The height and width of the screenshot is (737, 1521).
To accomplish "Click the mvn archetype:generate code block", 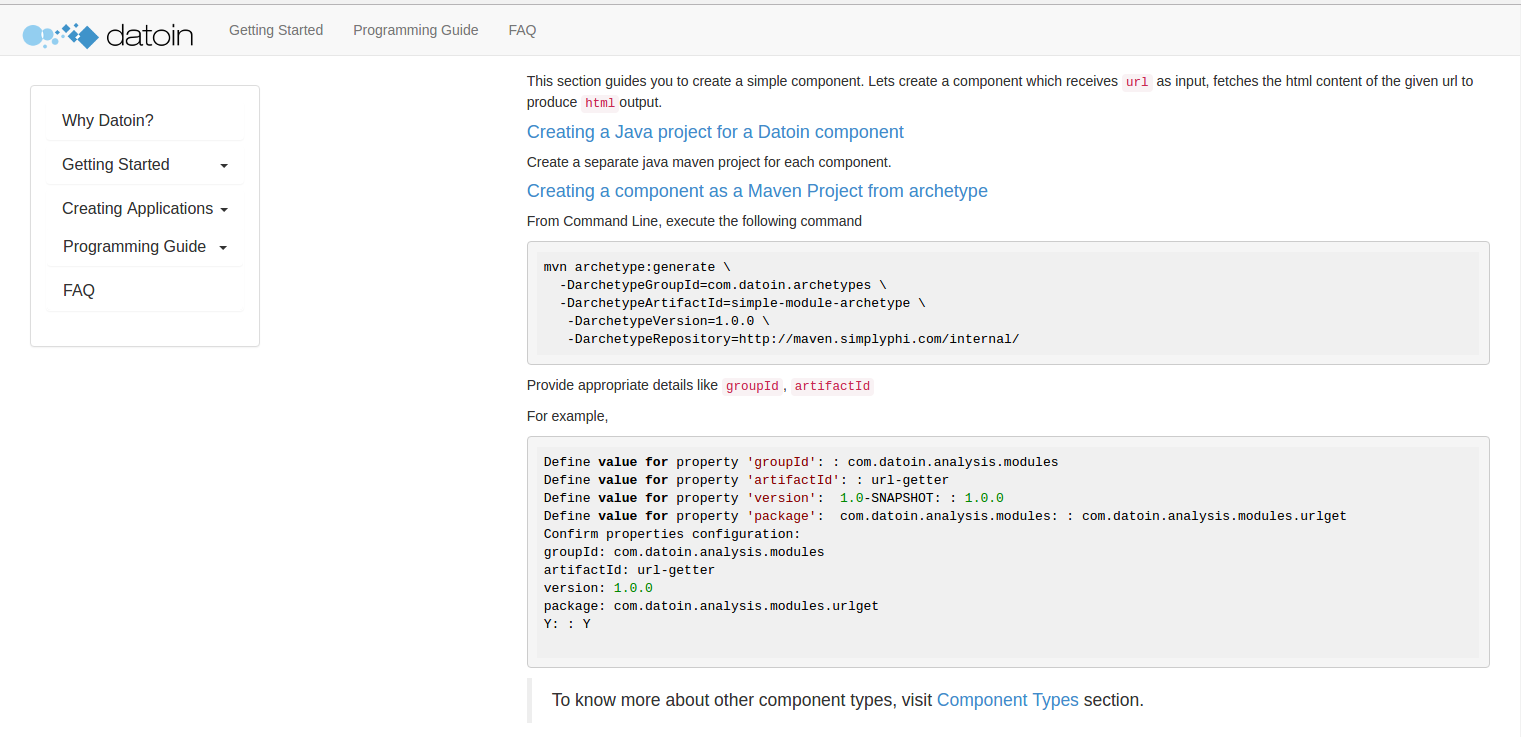I will (1008, 303).
